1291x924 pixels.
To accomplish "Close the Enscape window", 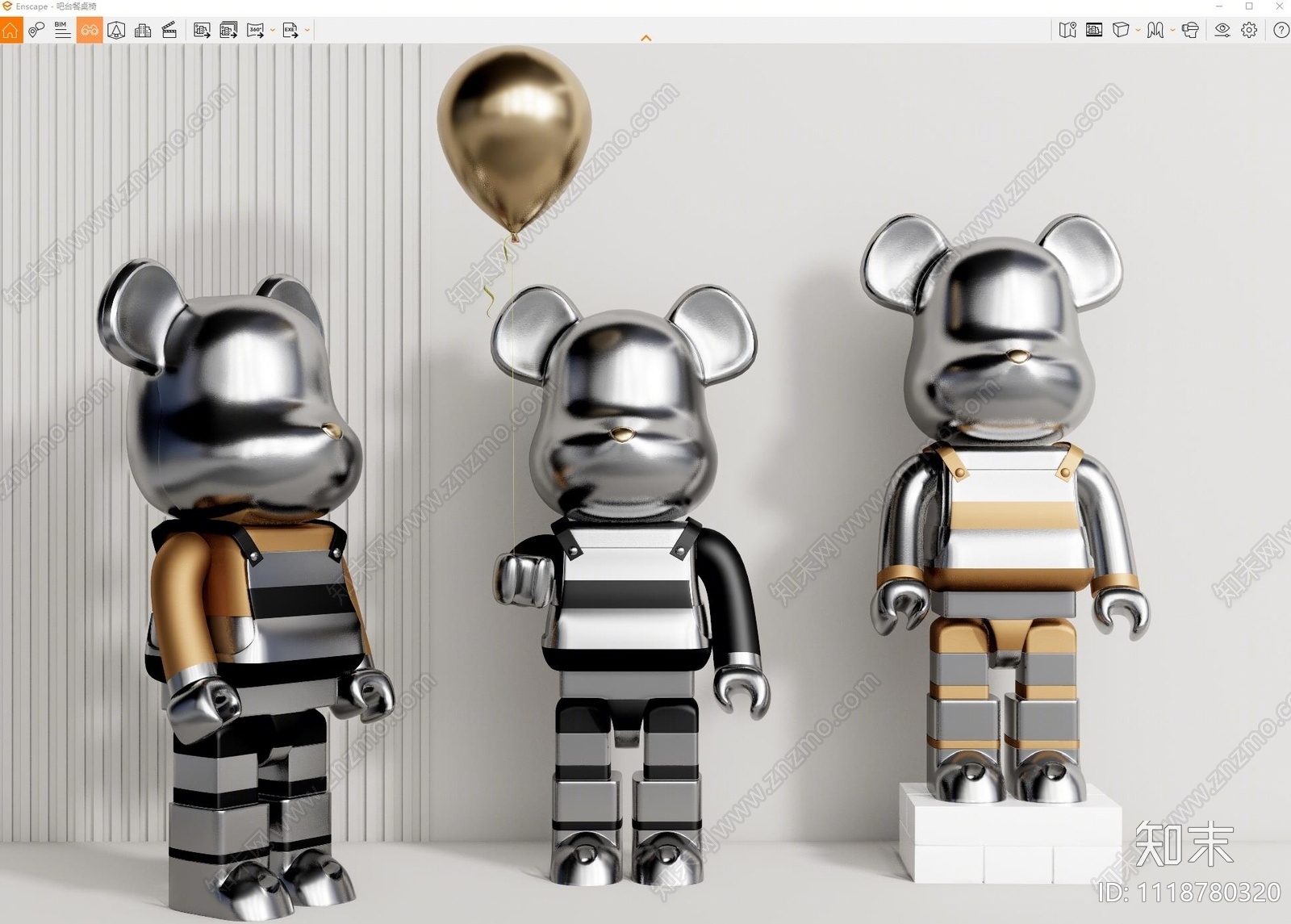I will point(1279,6).
